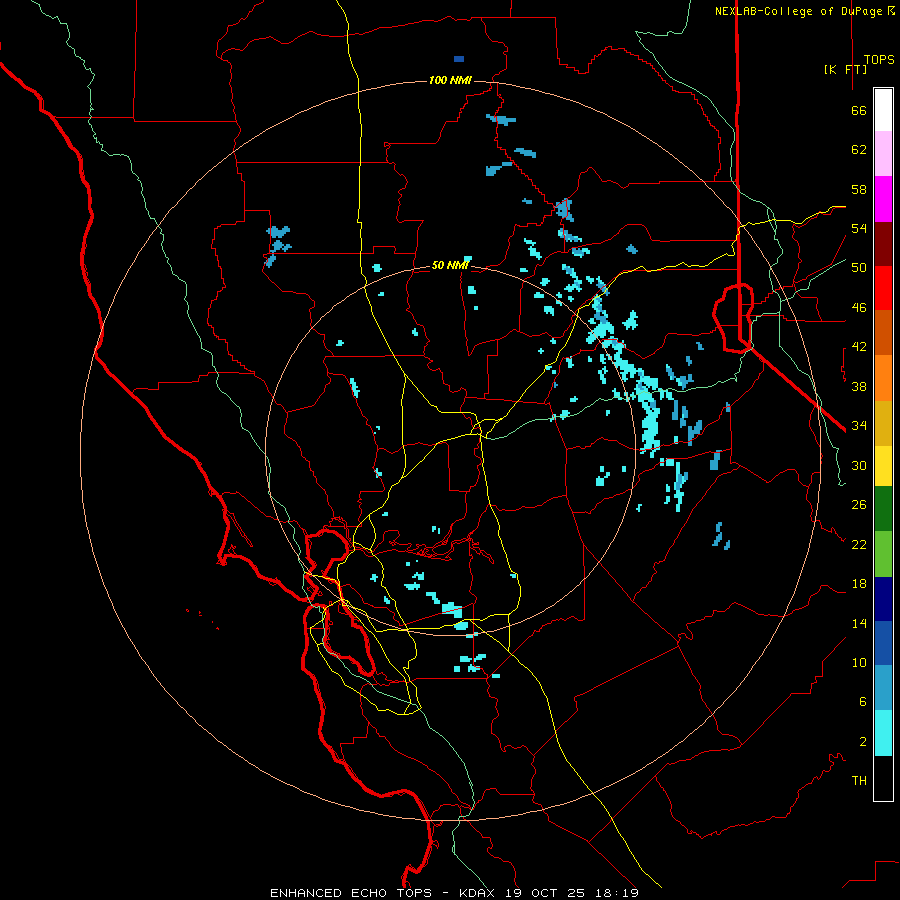The width and height of the screenshot is (900, 900).
Task: Click the navy 22 K FT swatch
Action: tap(883, 599)
